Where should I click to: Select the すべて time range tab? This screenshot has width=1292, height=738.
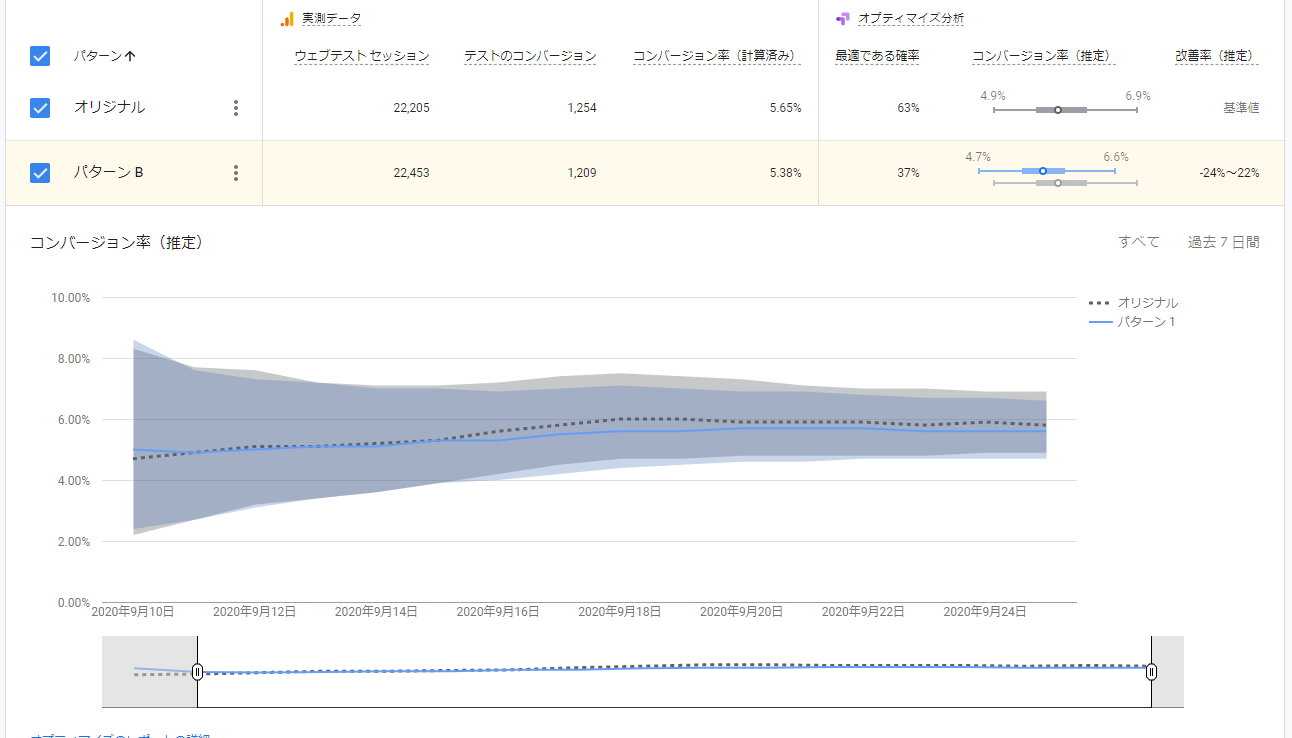pyautogui.click(x=1139, y=242)
